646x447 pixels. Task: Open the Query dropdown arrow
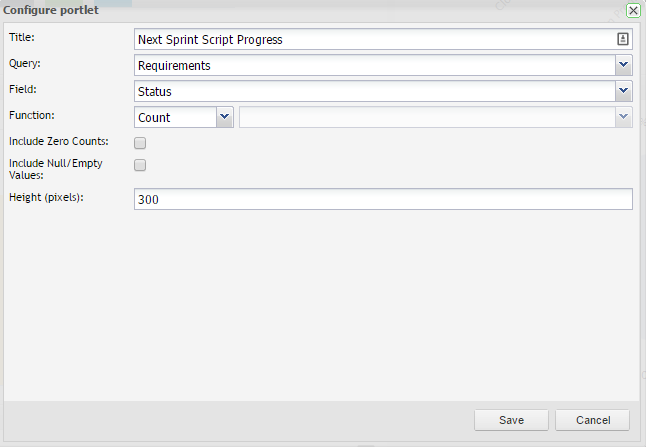[623, 65]
